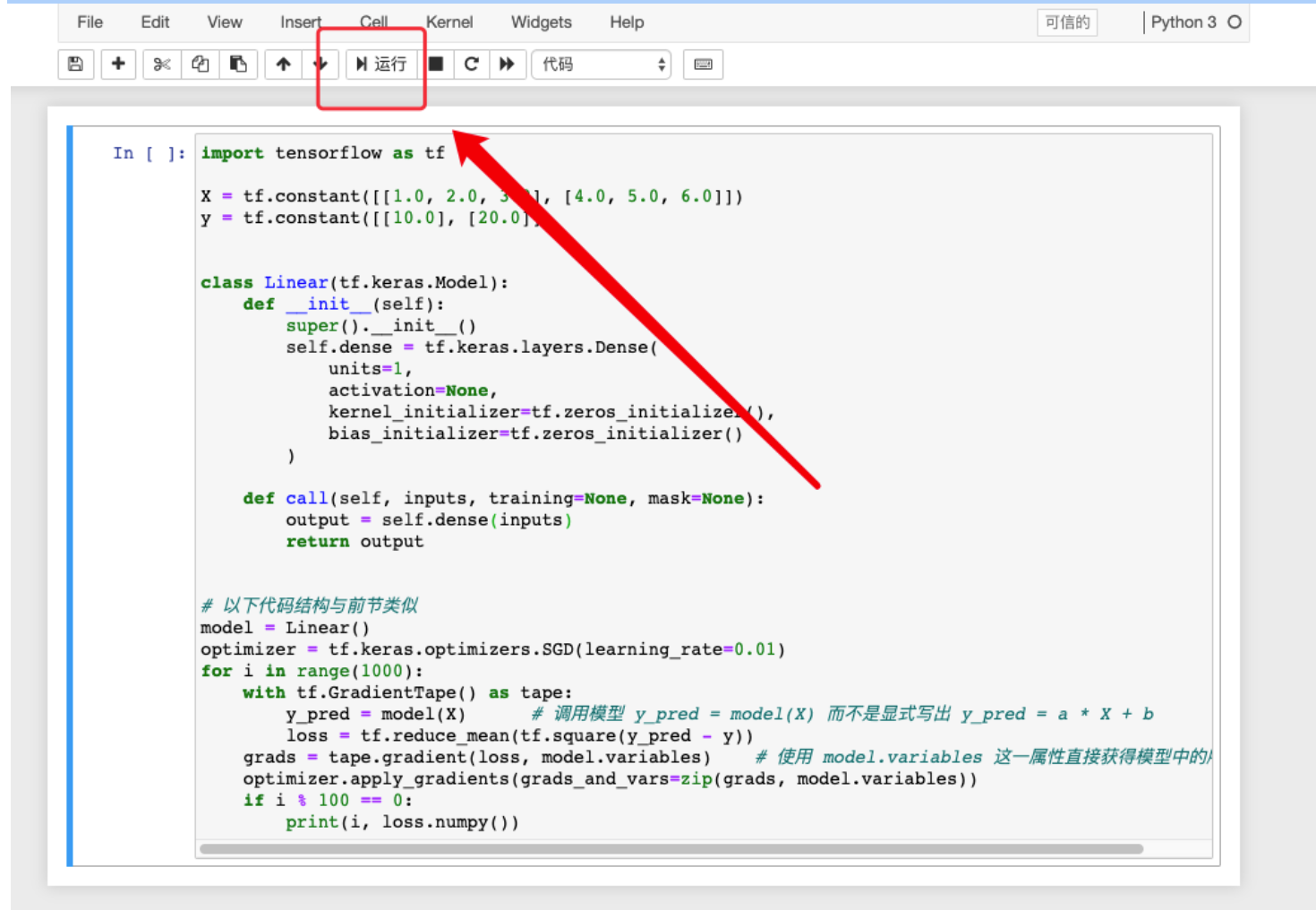Click the units=1 argument line

click(370, 369)
